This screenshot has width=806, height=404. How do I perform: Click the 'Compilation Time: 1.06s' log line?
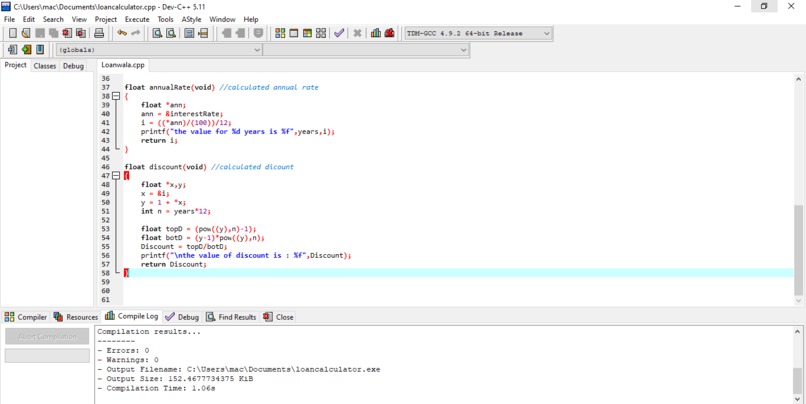pyautogui.click(x=156, y=389)
